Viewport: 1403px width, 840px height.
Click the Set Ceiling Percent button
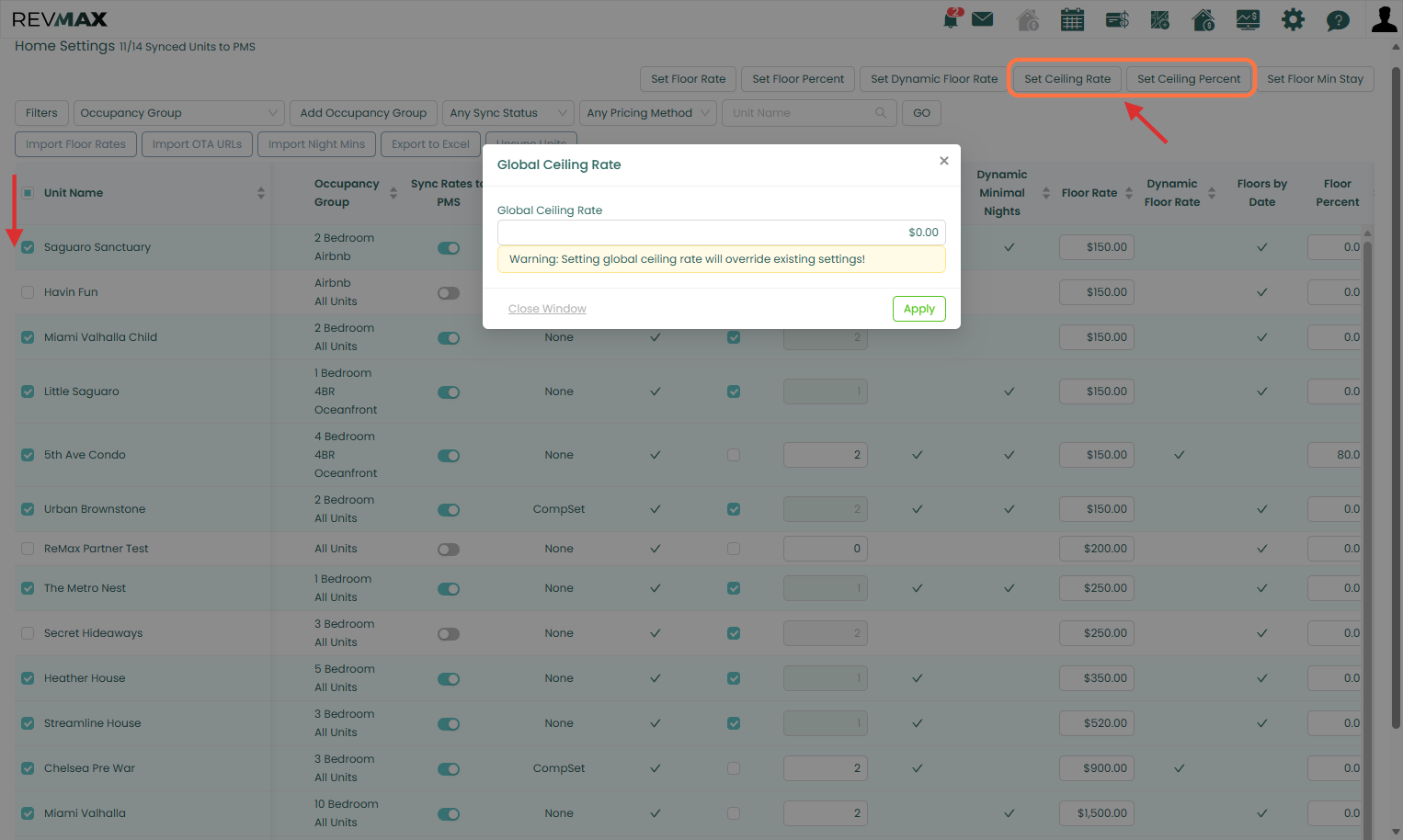[1189, 79]
